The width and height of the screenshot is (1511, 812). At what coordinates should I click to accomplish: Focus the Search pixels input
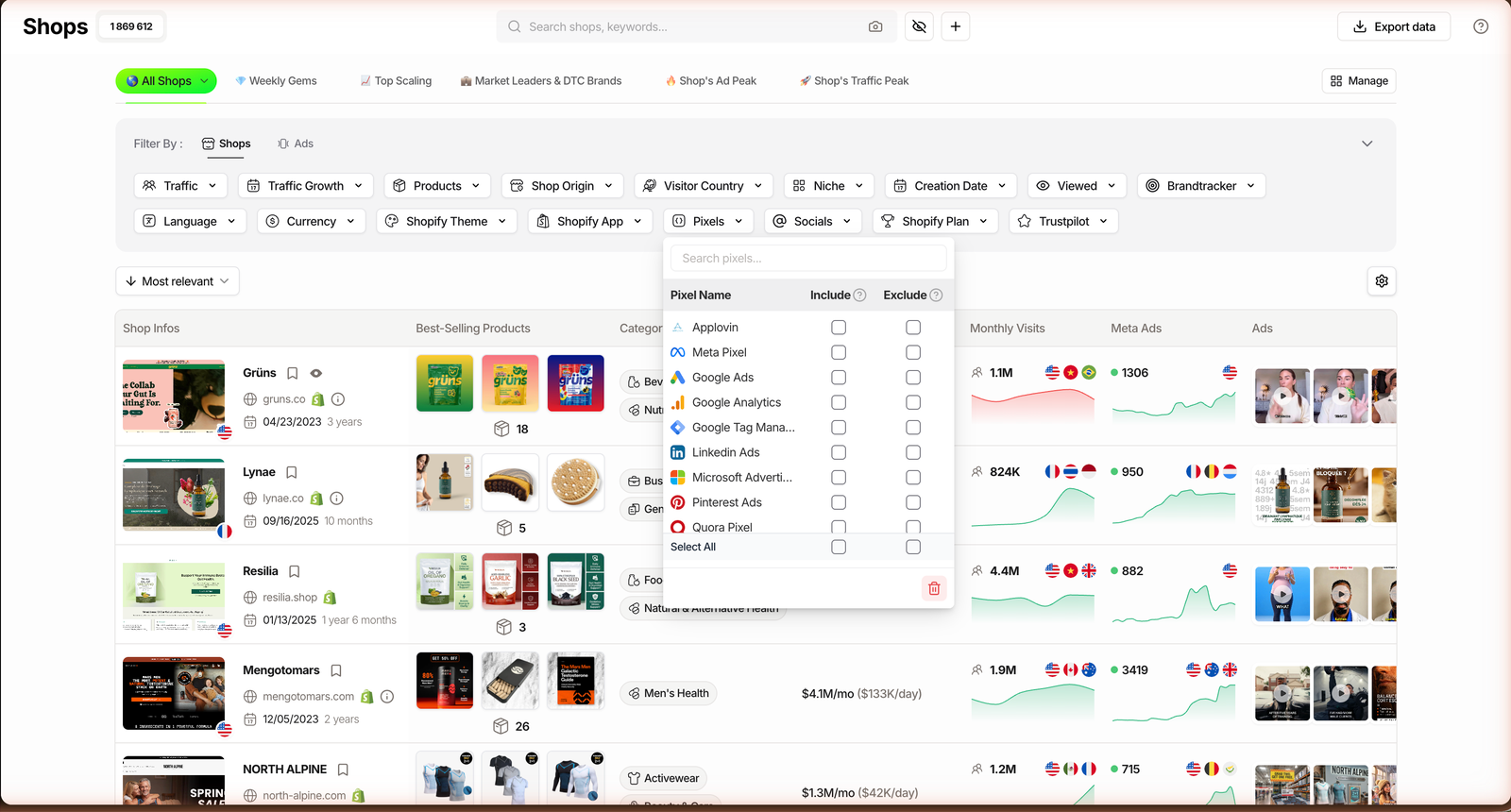point(808,258)
